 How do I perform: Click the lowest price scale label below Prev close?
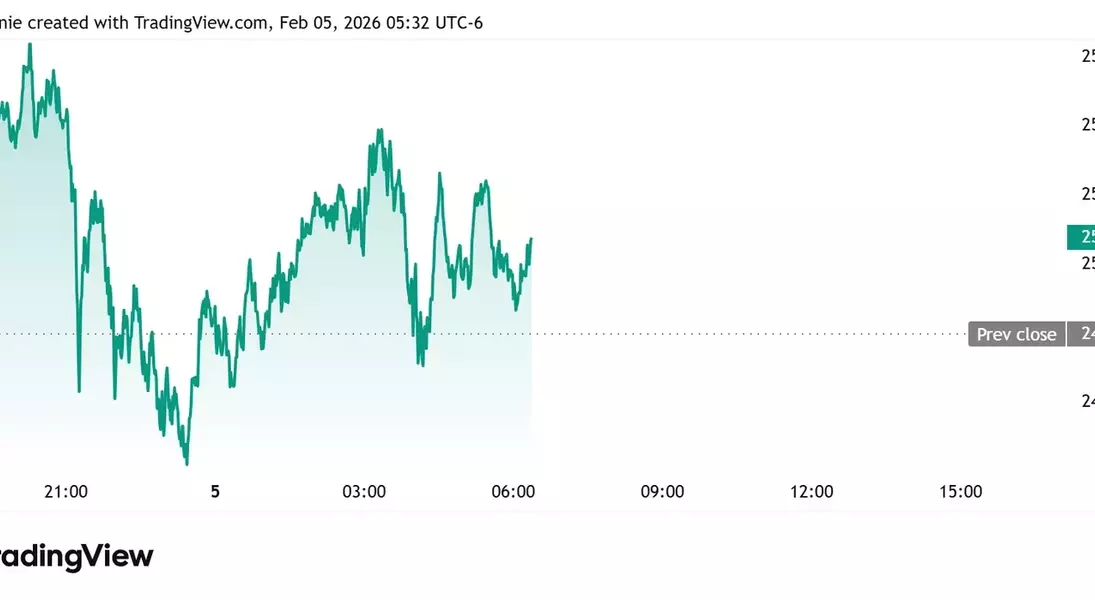pyautogui.click(x=1087, y=402)
